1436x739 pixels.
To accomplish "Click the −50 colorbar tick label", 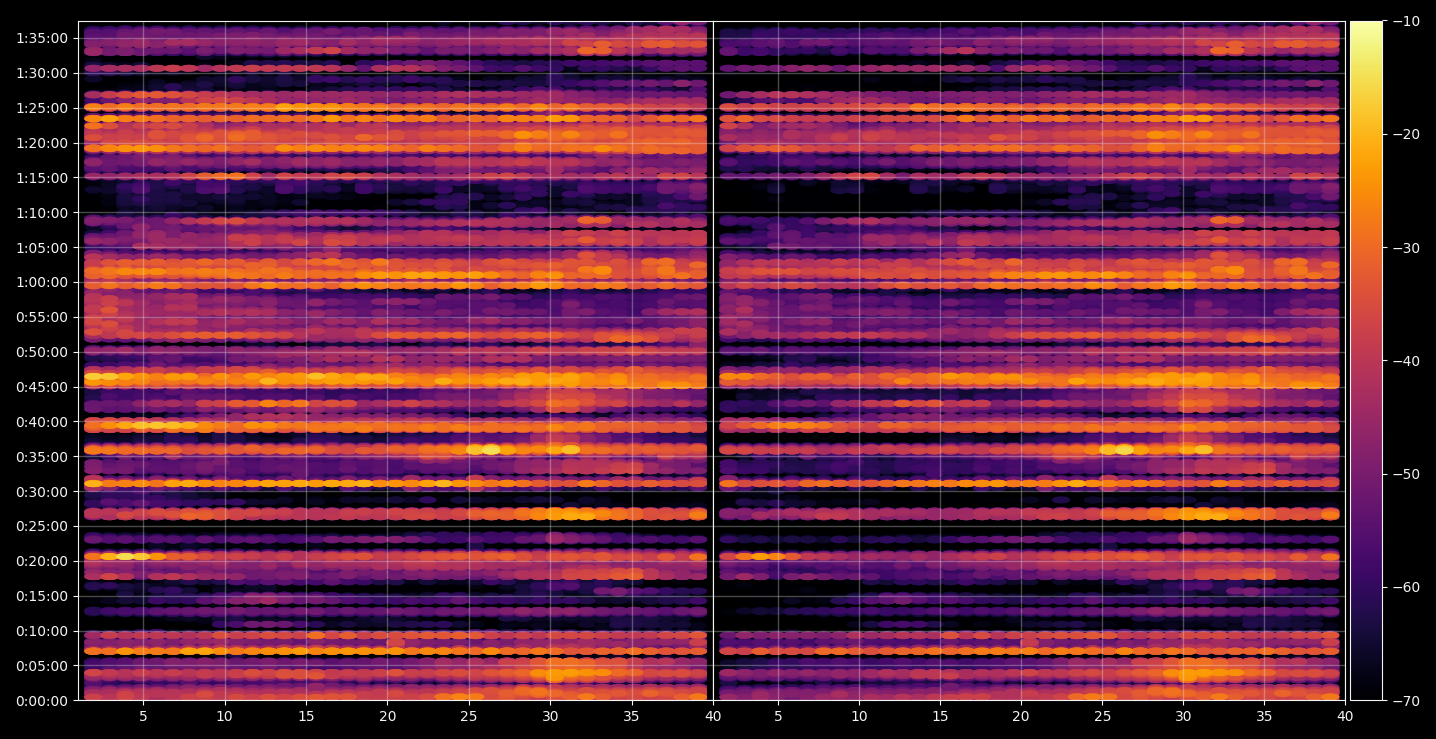I will coord(1406,474).
